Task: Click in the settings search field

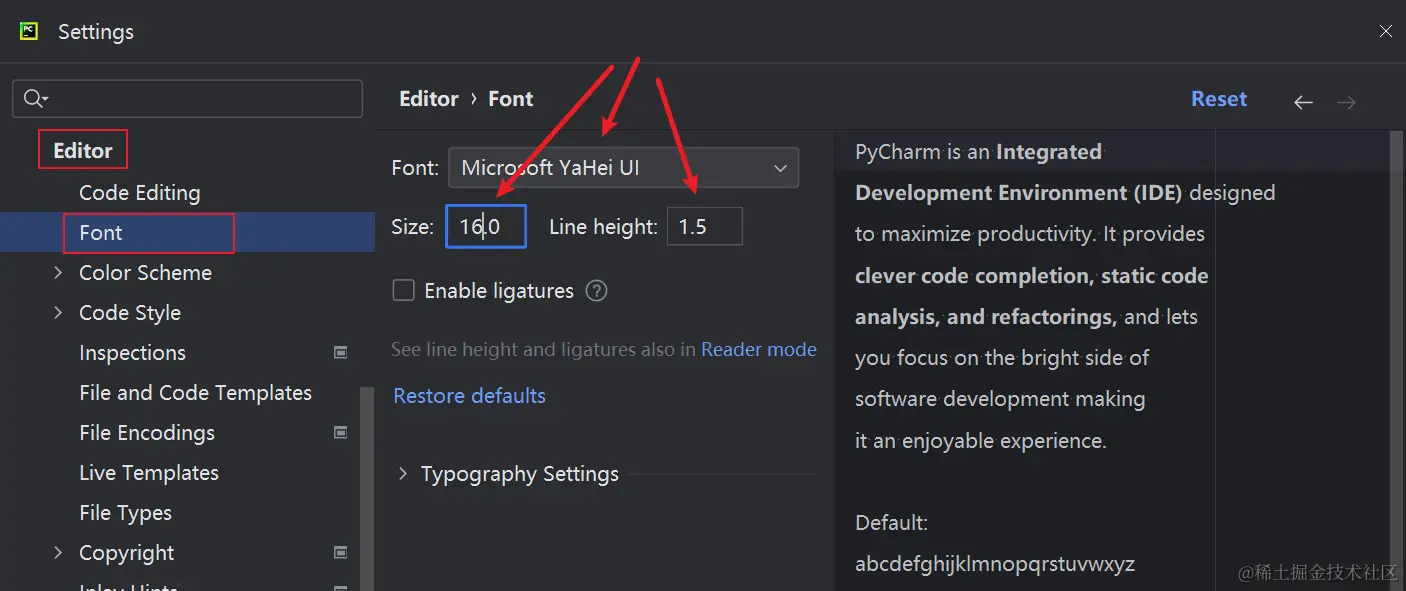Action: tap(187, 99)
